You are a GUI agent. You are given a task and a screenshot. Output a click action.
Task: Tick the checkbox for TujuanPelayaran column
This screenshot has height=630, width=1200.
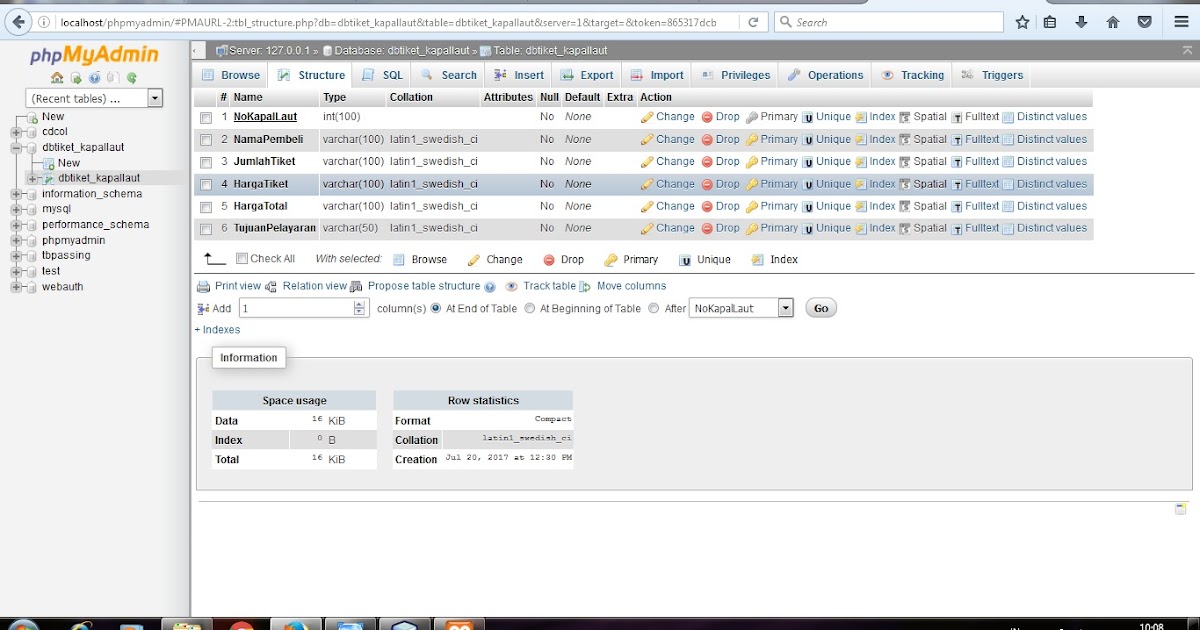(x=206, y=229)
